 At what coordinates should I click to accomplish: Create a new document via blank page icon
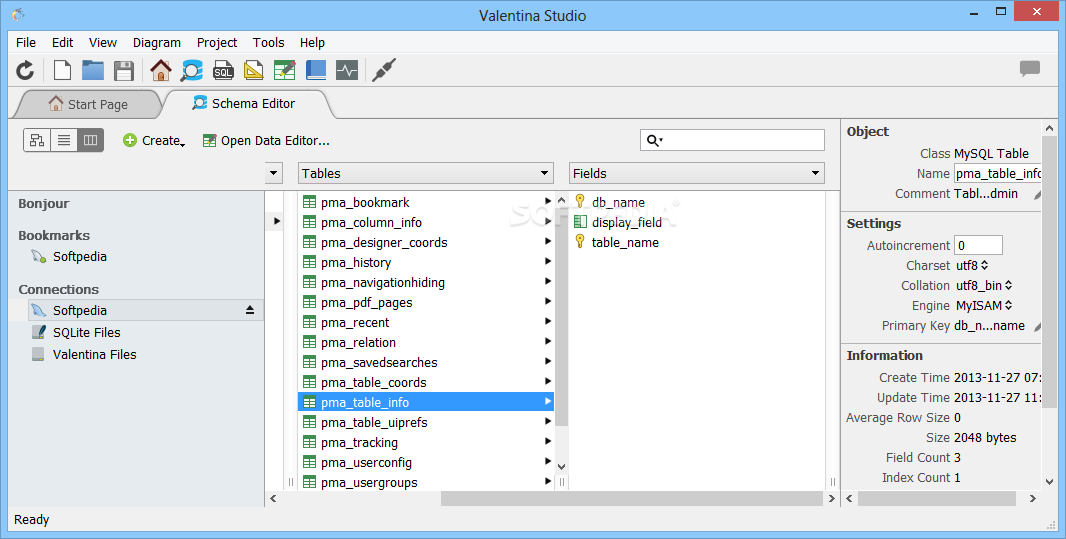[x=63, y=70]
